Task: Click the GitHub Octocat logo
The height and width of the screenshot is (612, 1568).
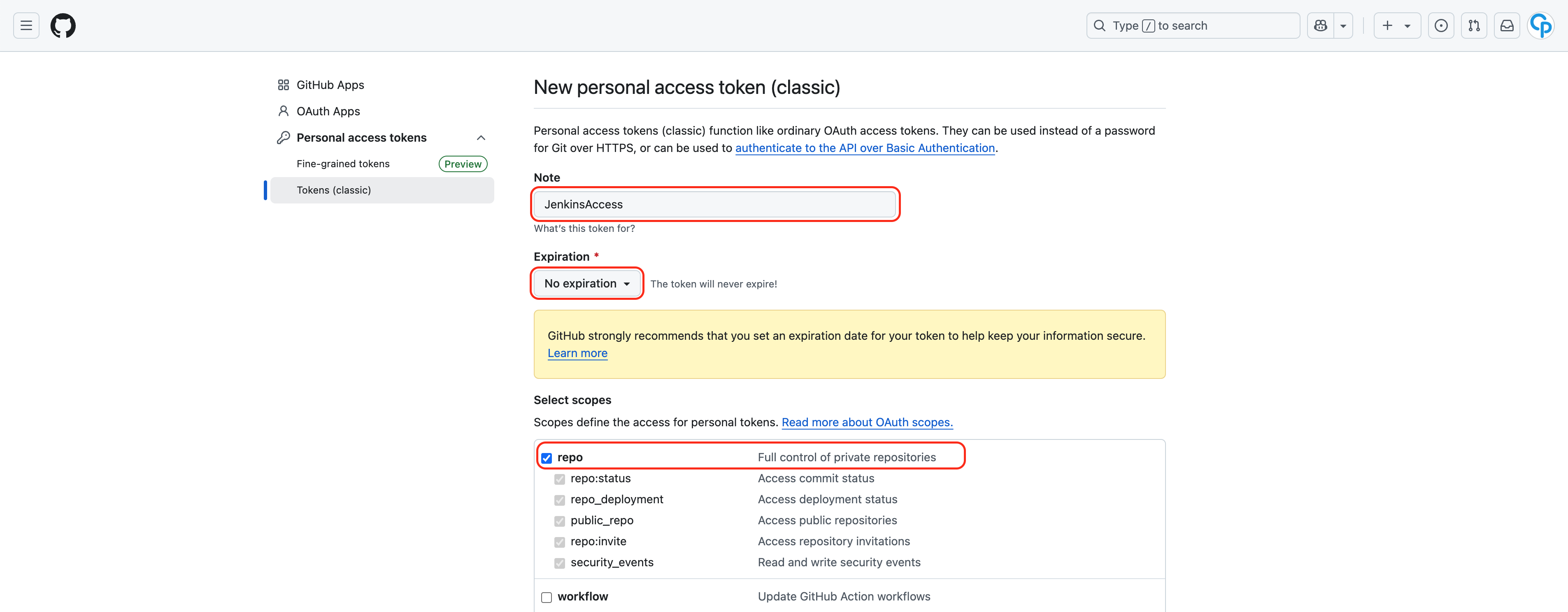Action: pos(63,26)
